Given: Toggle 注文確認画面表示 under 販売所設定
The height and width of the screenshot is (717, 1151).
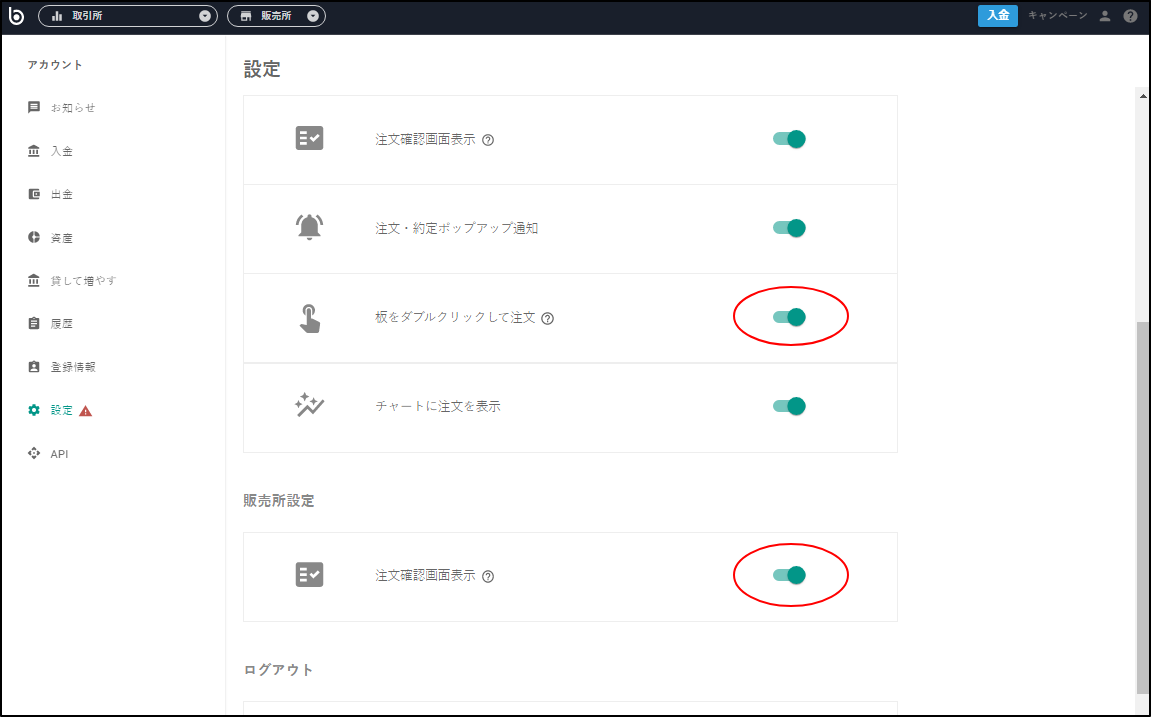Looking at the screenshot, I should click(x=789, y=575).
